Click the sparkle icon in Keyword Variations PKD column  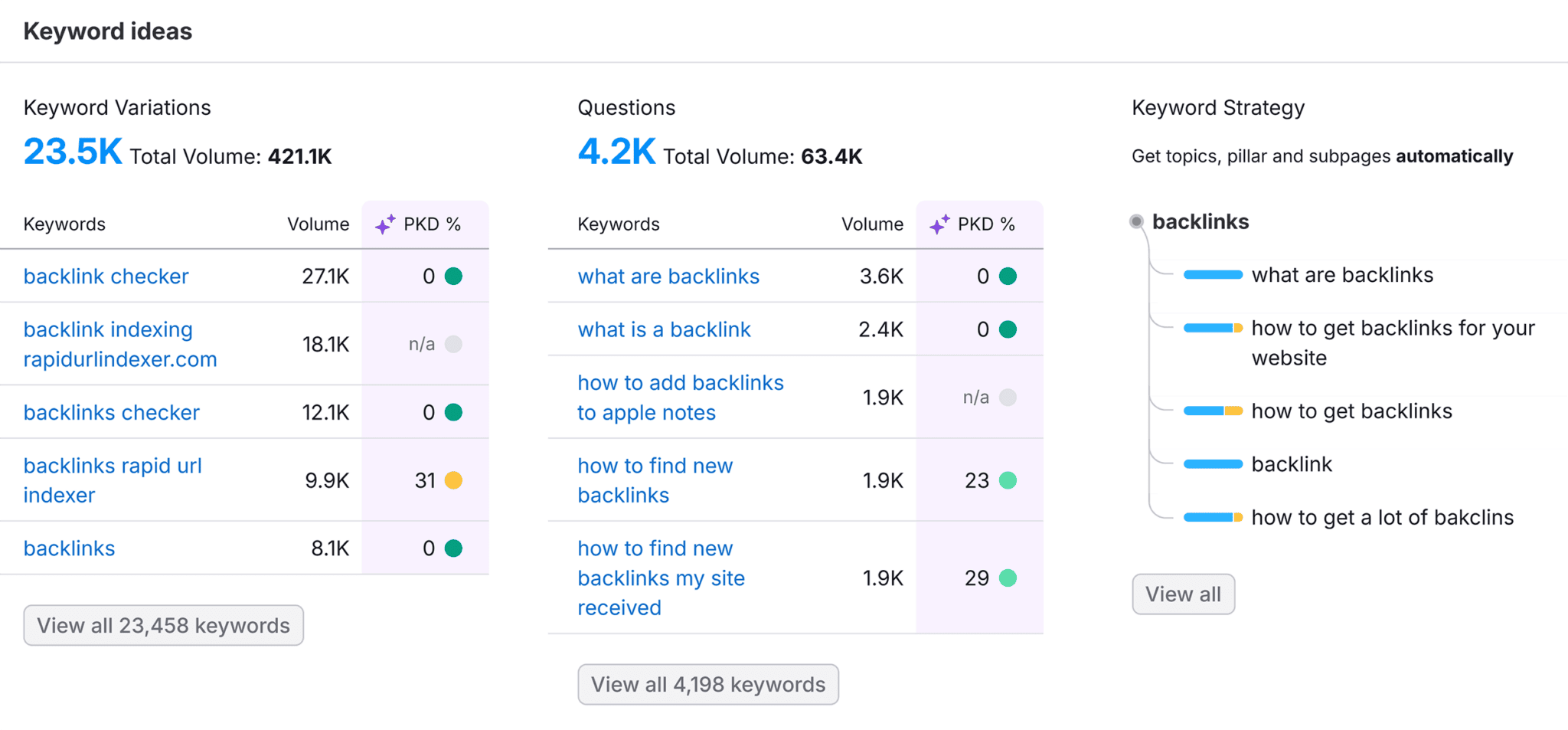click(x=386, y=224)
